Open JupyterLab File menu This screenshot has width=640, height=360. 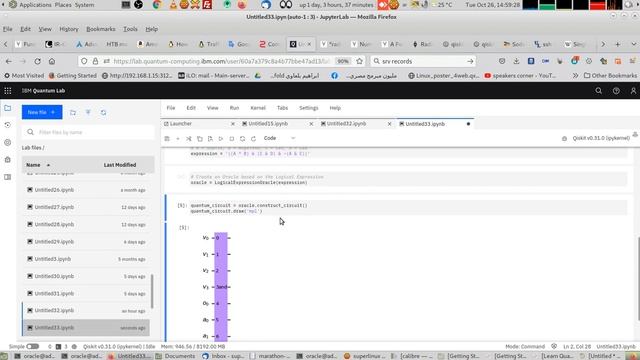click(x=171, y=108)
